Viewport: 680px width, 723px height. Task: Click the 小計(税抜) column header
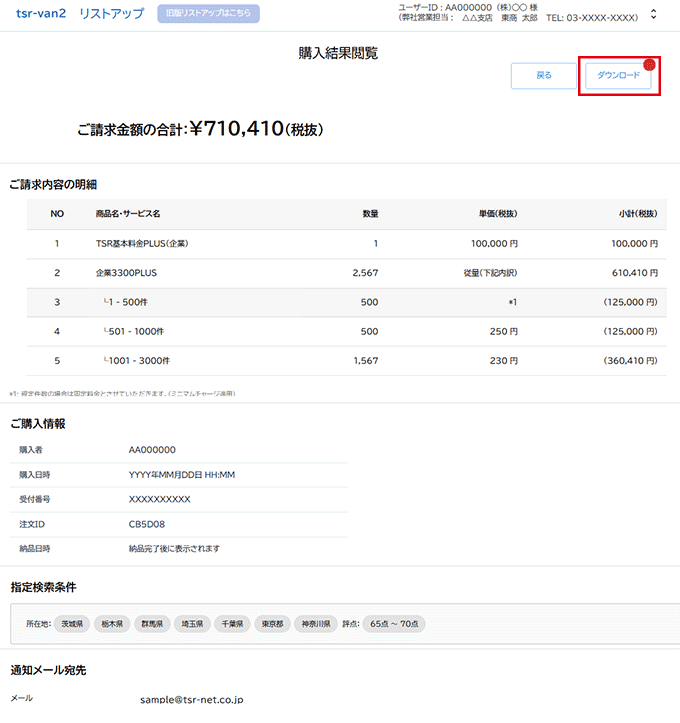pos(637,214)
